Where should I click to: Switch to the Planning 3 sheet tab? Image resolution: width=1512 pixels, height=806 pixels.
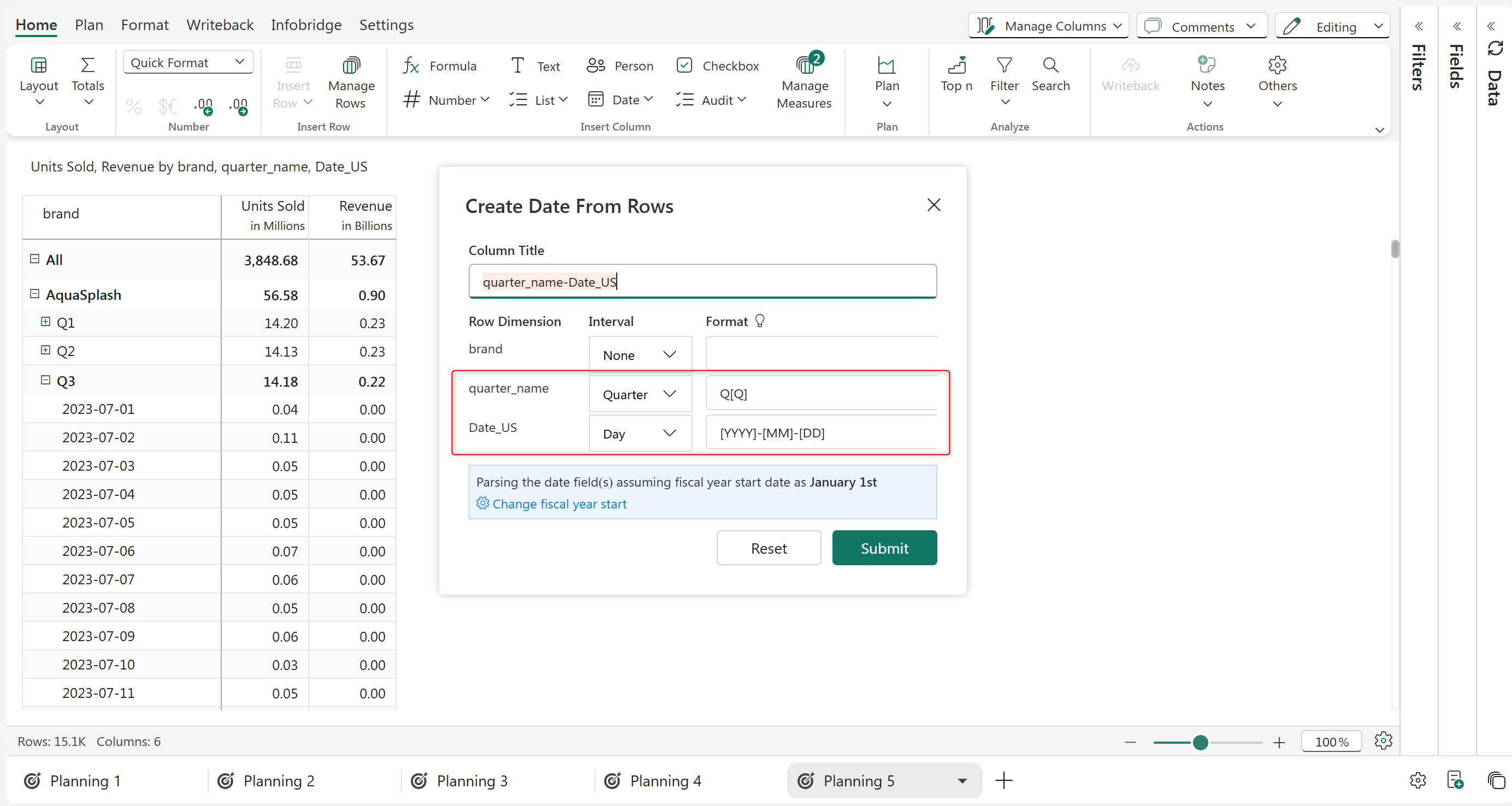(x=472, y=781)
